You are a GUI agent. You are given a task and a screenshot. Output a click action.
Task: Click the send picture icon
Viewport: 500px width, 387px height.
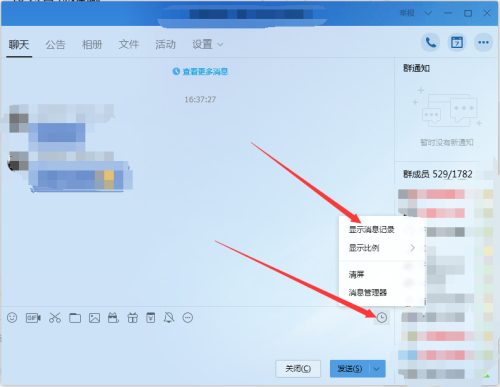(x=95, y=318)
